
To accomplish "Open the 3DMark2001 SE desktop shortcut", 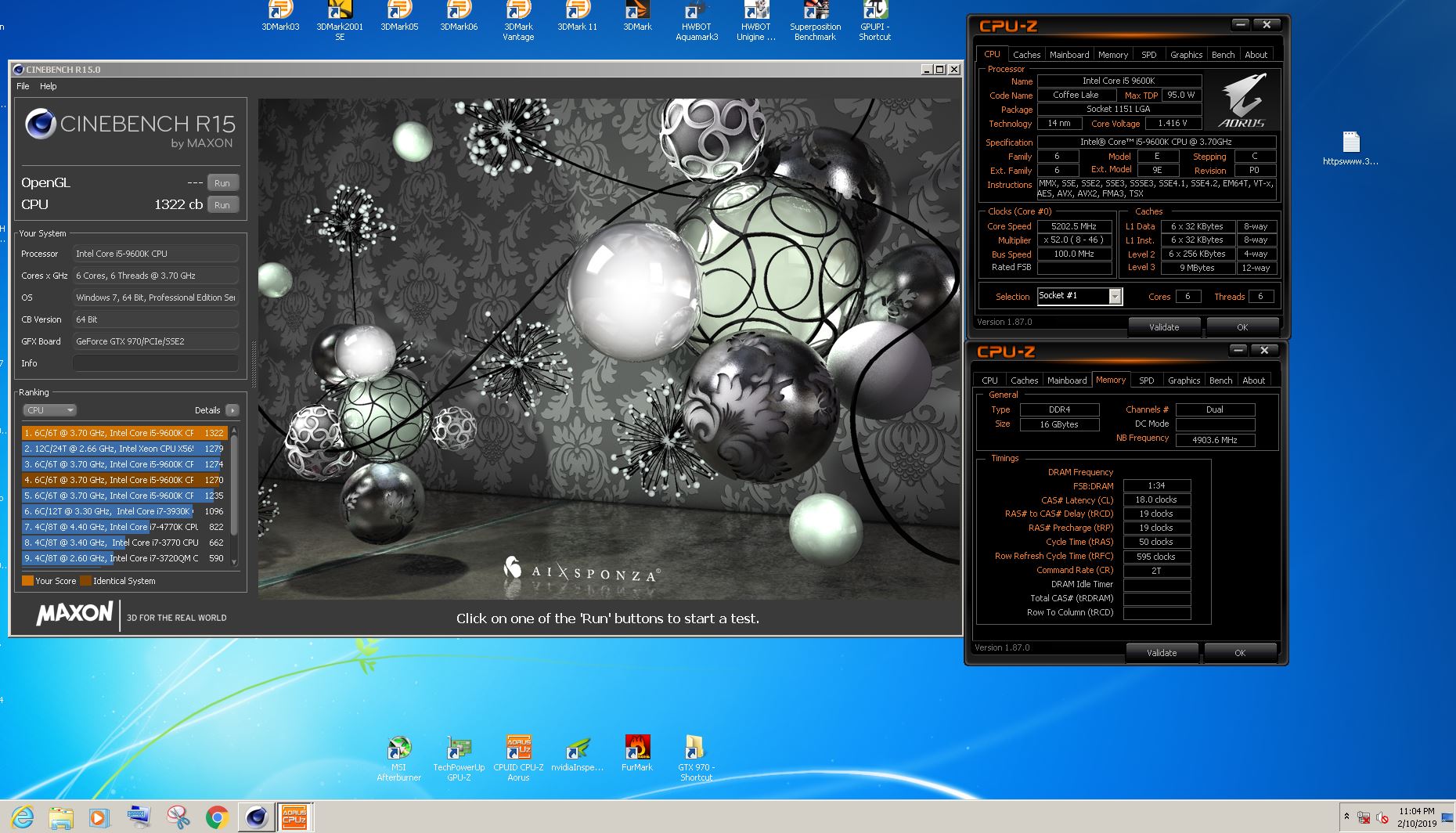I will click(x=340, y=20).
